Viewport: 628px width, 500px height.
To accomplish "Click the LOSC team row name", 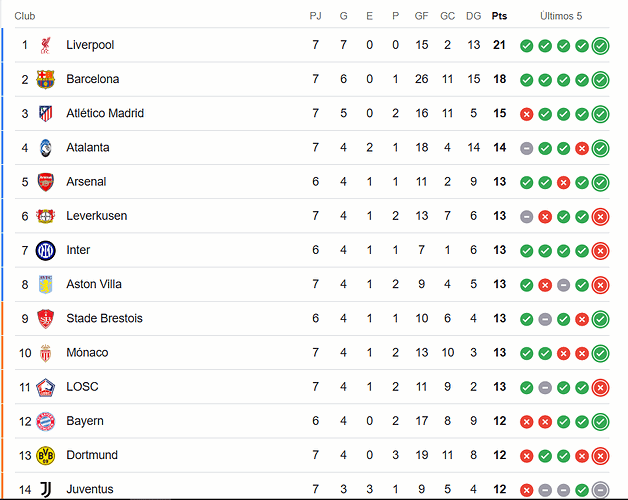I will coord(82,387).
